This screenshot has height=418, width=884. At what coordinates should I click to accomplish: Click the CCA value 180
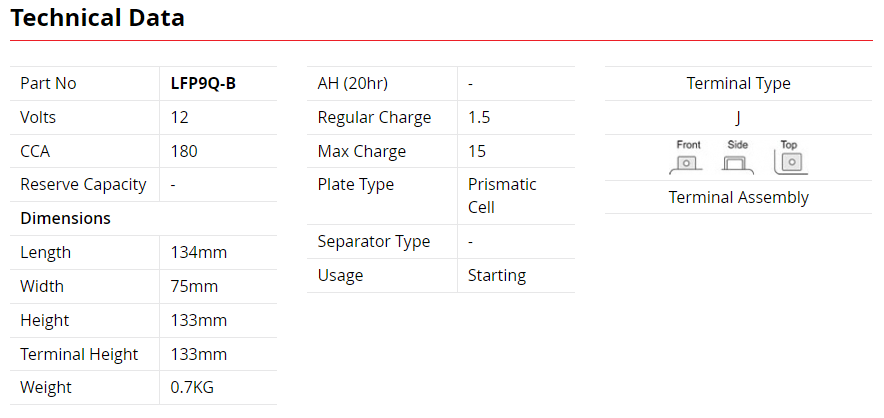point(184,152)
